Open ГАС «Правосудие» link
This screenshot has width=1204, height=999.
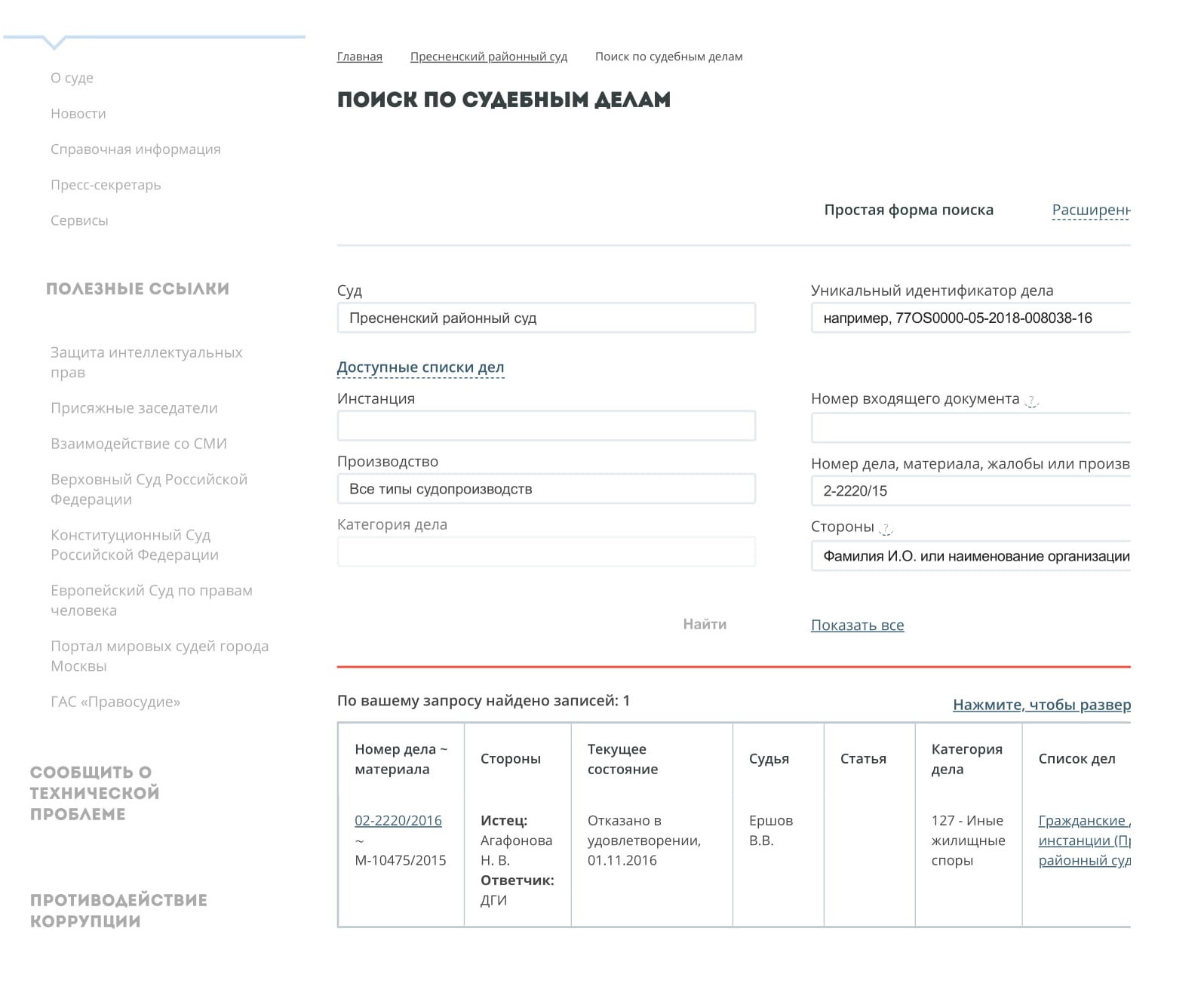(115, 702)
